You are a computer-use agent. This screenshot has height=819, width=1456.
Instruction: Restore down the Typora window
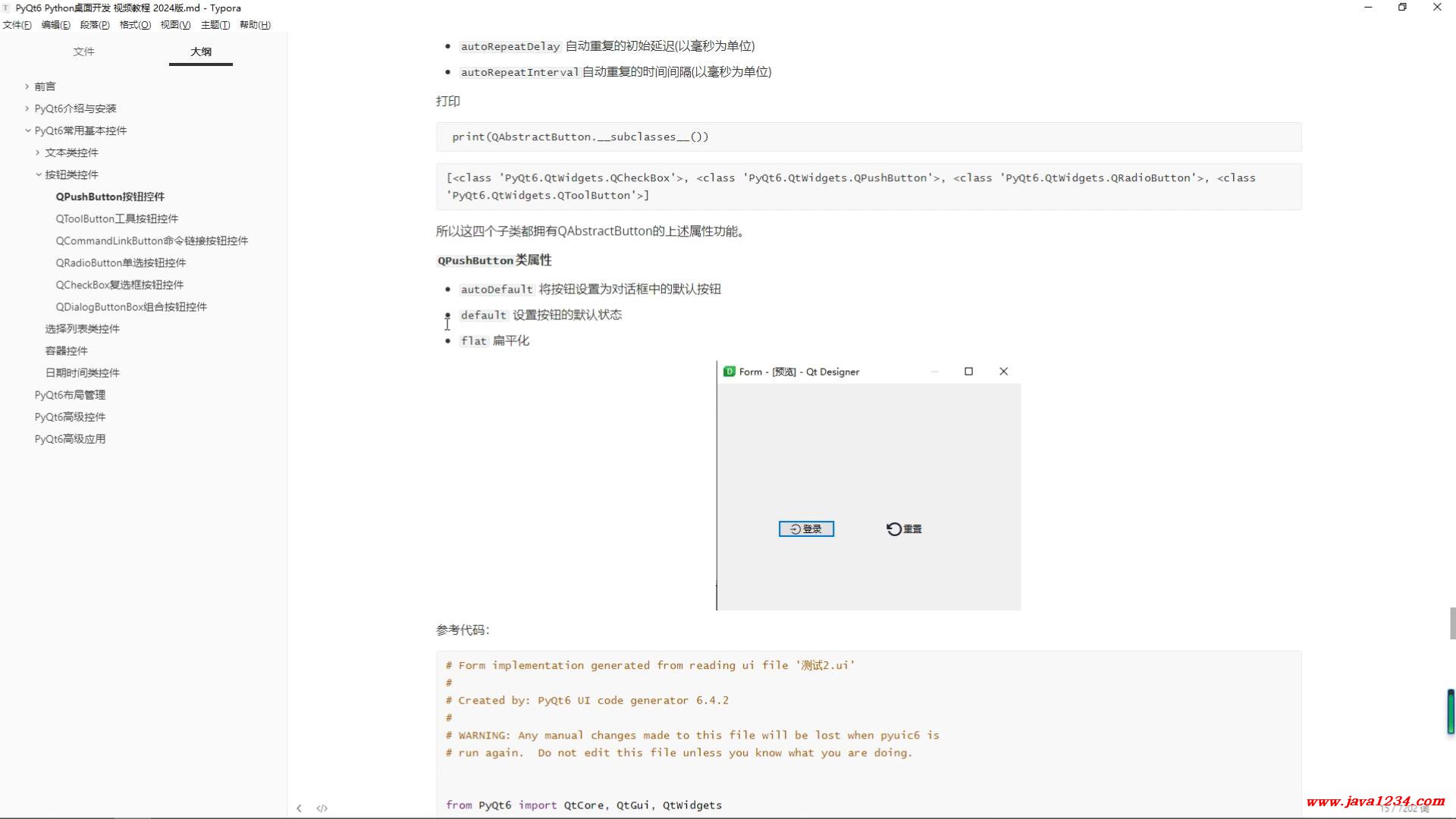point(1402,8)
